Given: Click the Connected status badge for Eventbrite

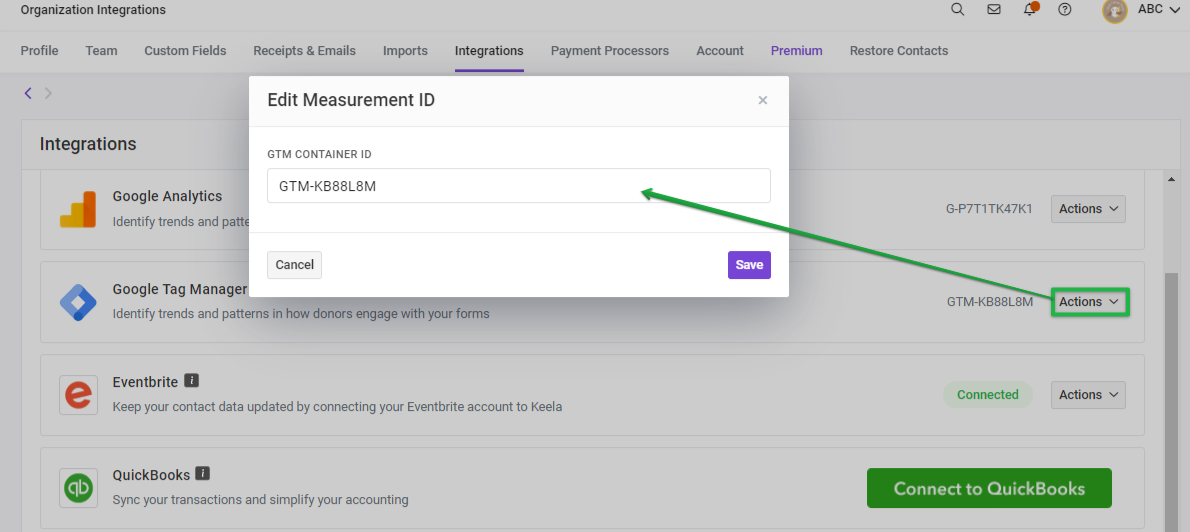Looking at the screenshot, I should tap(988, 395).
